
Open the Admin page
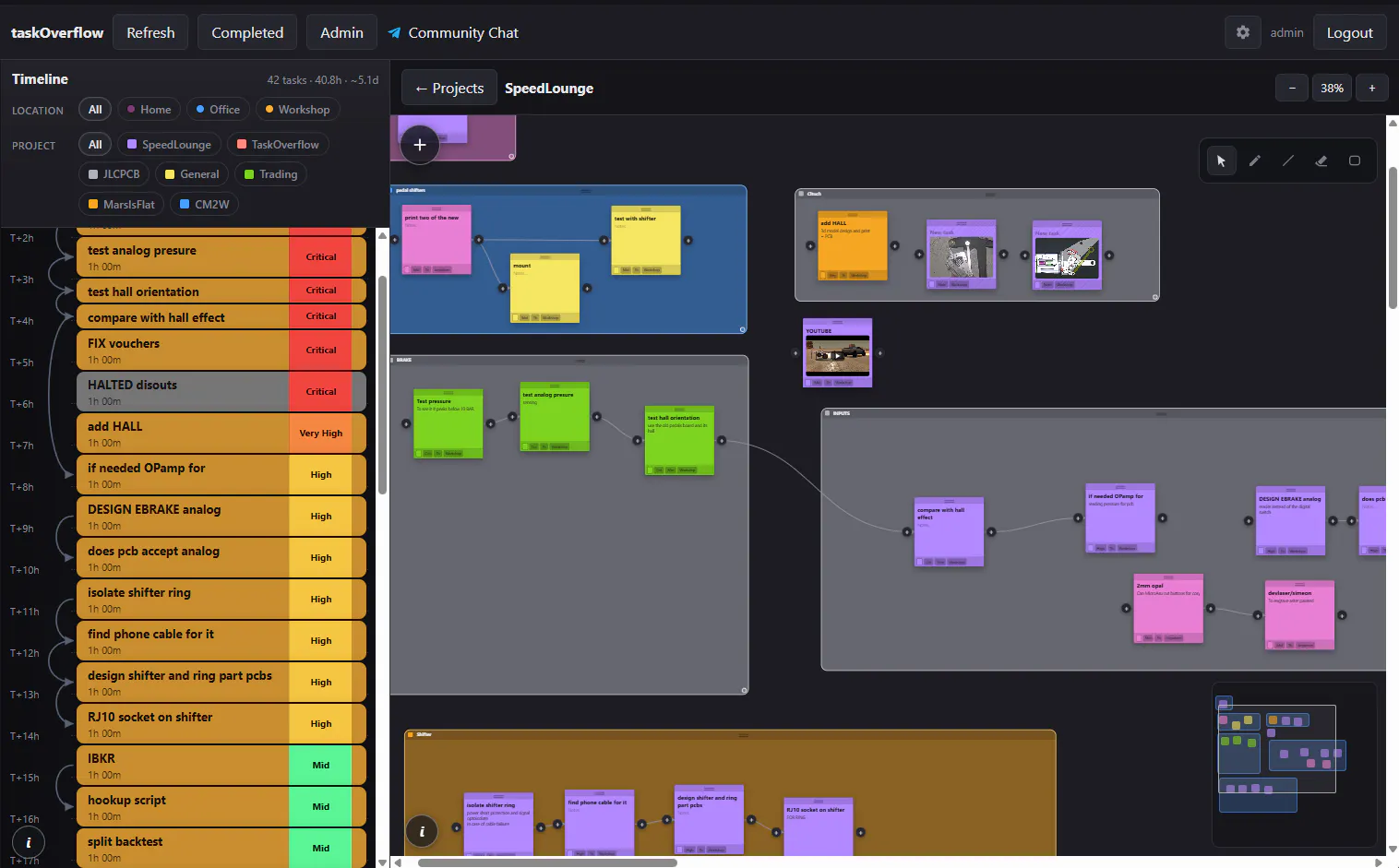pyautogui.click(x=341, y=32)
